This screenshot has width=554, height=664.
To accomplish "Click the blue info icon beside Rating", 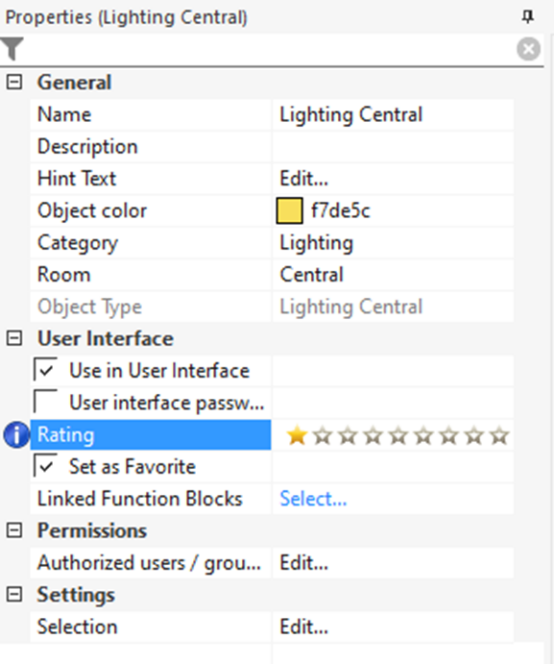I will click(16, 435).
